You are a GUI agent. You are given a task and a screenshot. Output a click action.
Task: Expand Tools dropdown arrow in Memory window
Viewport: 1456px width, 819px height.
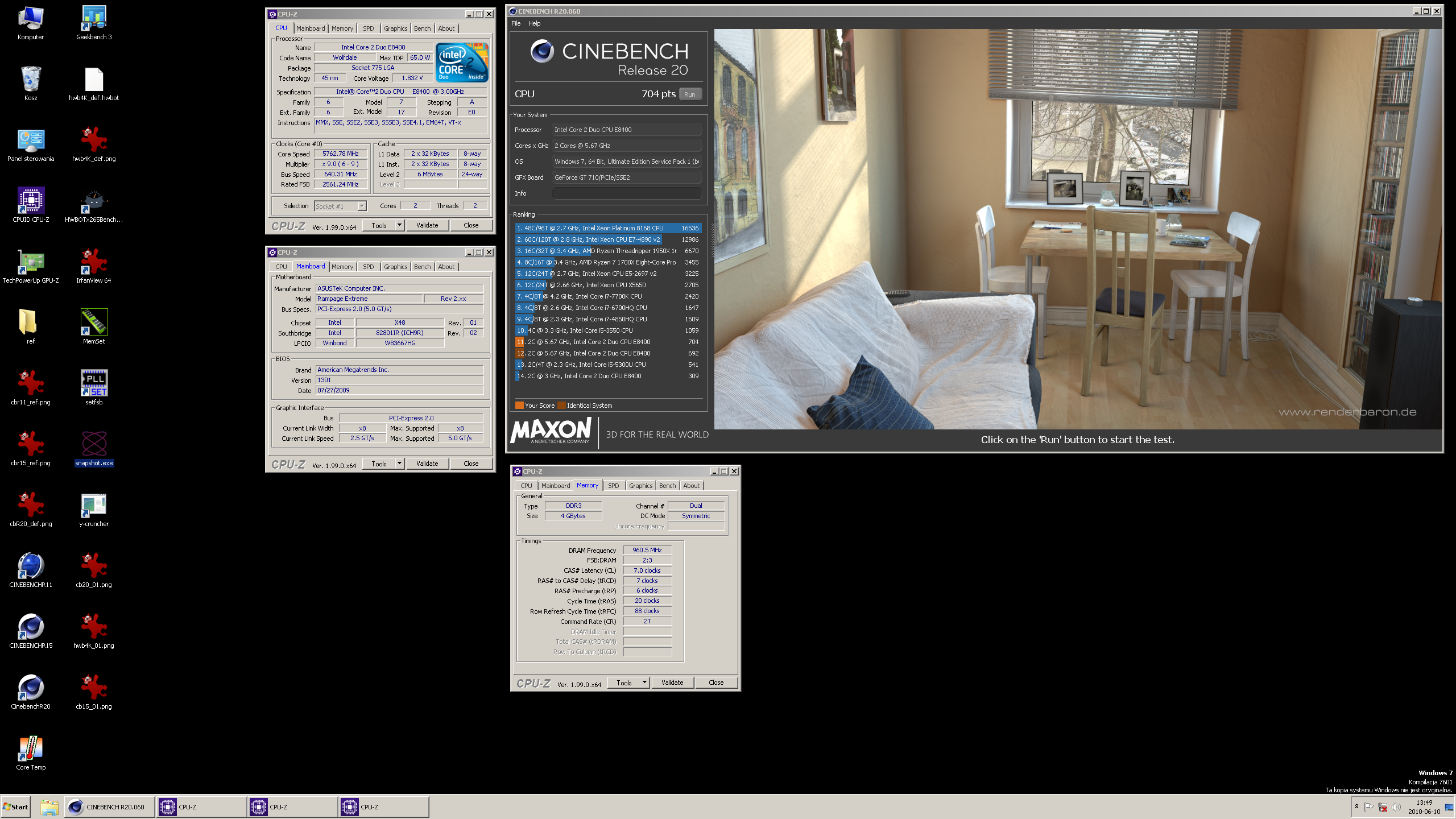click(x=644, y=682)
